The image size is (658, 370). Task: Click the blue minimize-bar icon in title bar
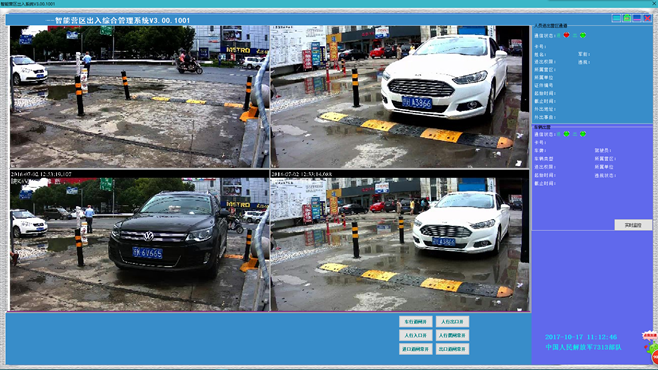(637, 18)
